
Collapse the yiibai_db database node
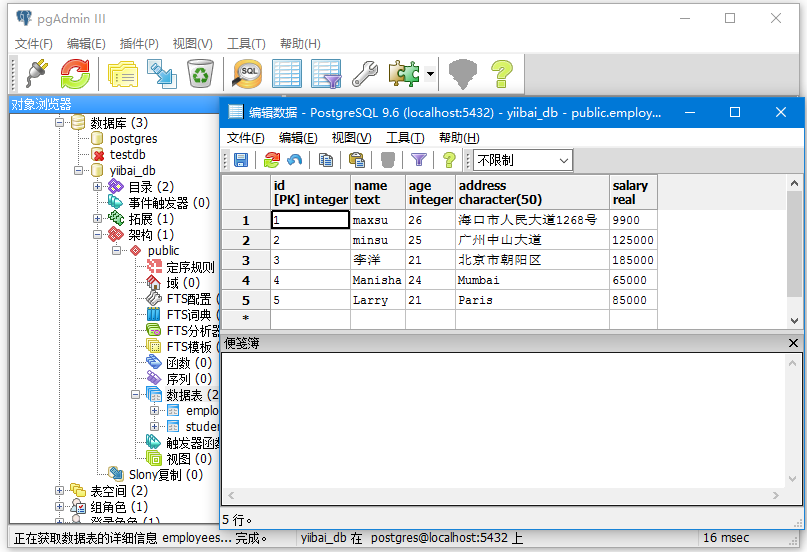(x=79, y=171)
